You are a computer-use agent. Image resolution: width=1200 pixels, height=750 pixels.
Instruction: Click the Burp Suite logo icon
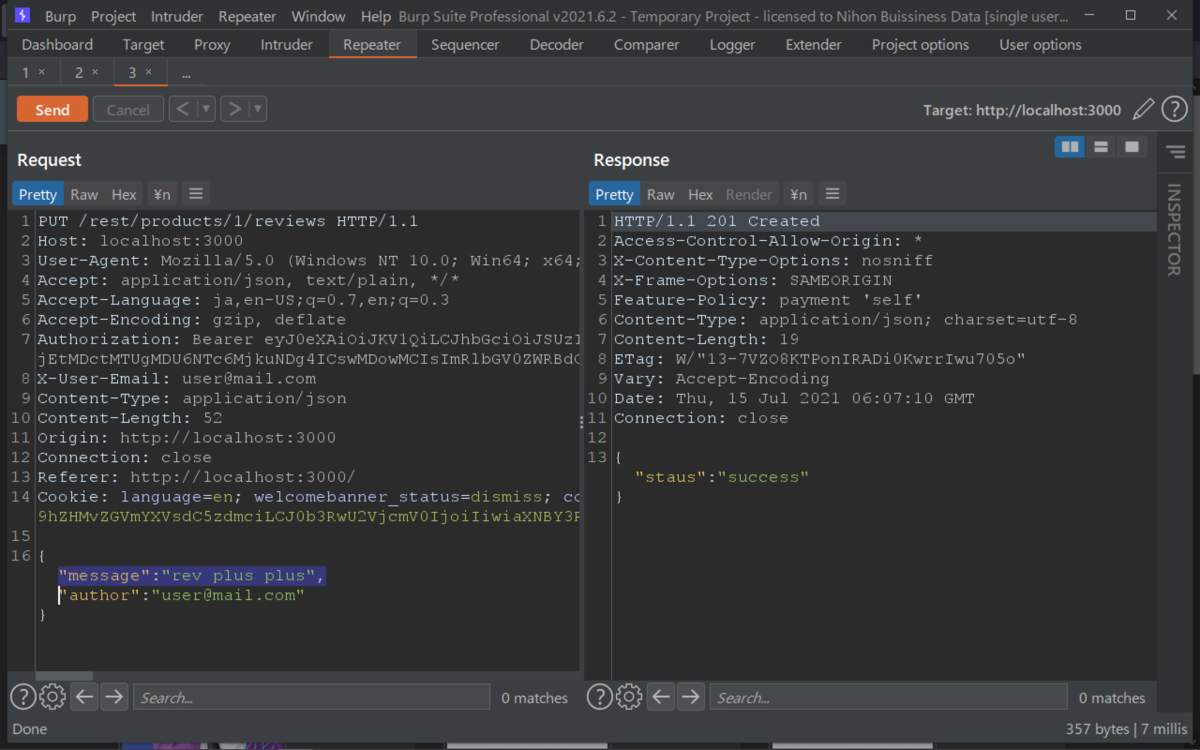(x=22, y=16)
